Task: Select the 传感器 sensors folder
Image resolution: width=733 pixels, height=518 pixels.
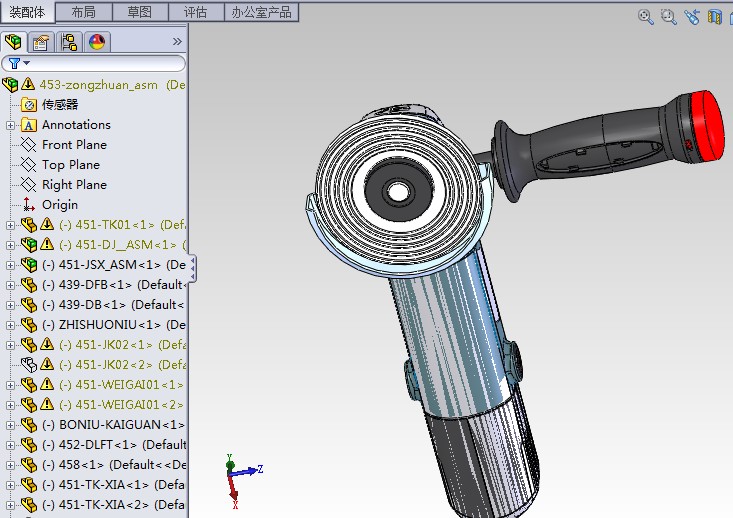Action: click(60, 105)
